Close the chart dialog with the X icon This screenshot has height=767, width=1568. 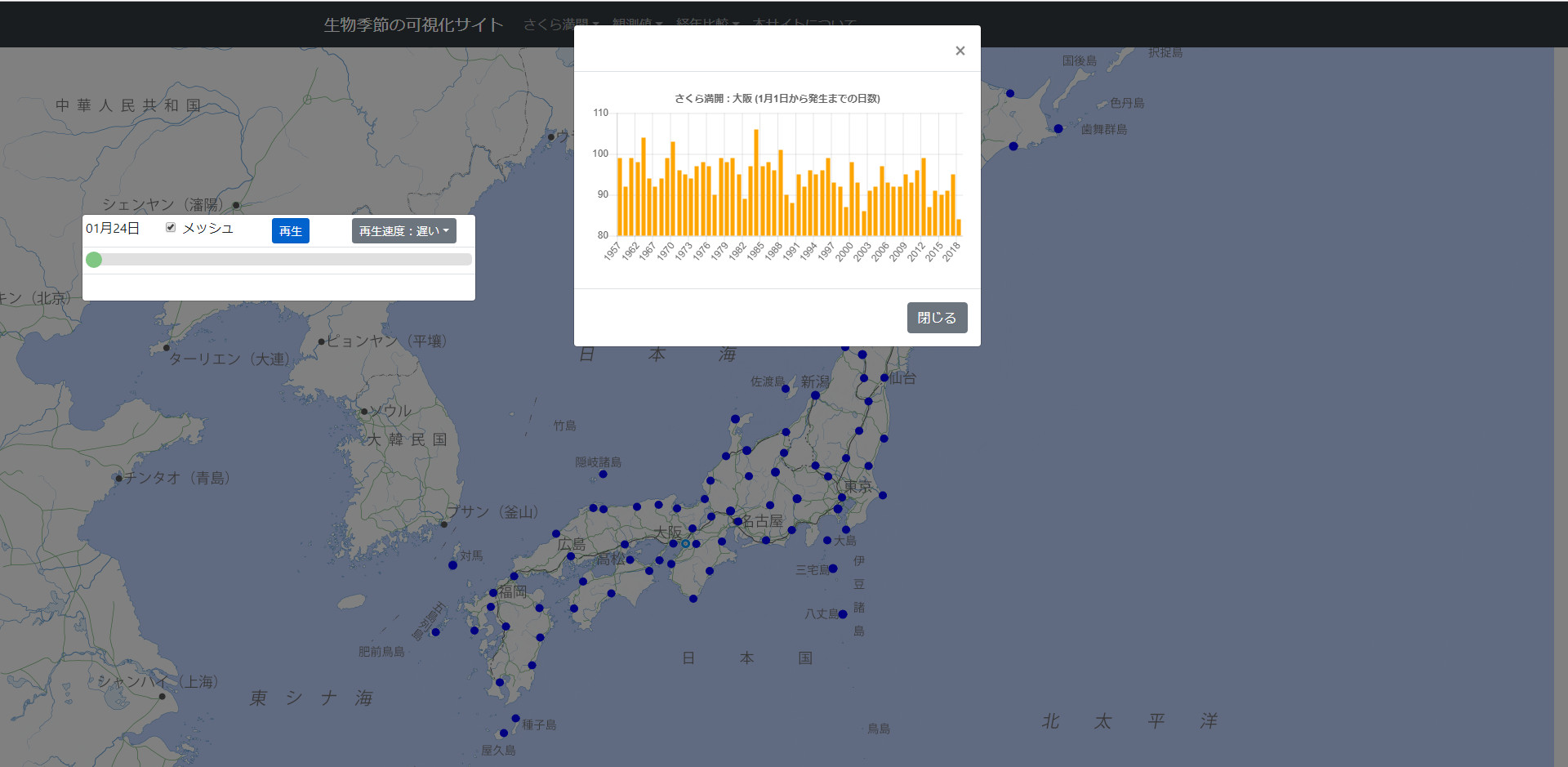click(x=960, y=51)
